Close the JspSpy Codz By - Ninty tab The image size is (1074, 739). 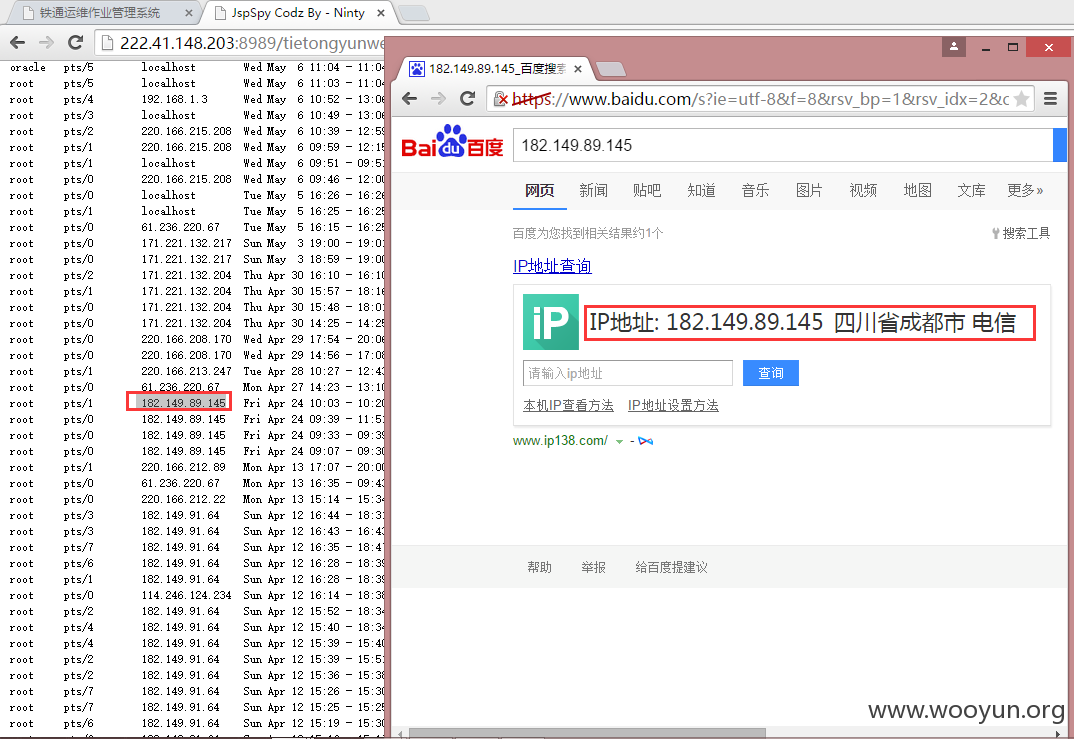point(381,13)
